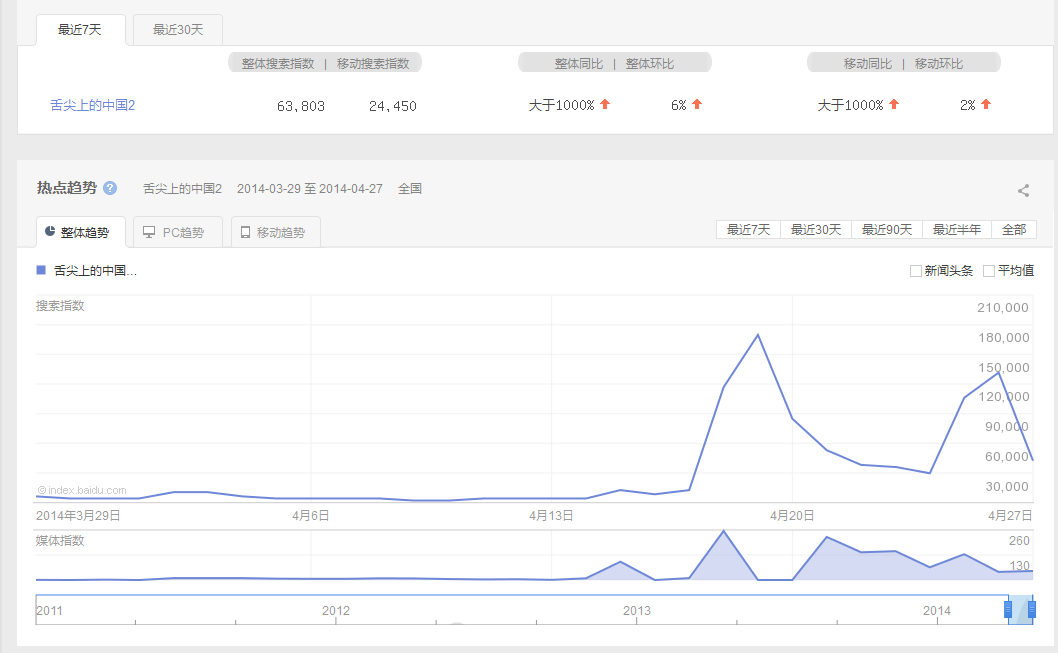Click the 4月13日 axis label
This screenshot has height=653, width=1058.
point(551,515)
